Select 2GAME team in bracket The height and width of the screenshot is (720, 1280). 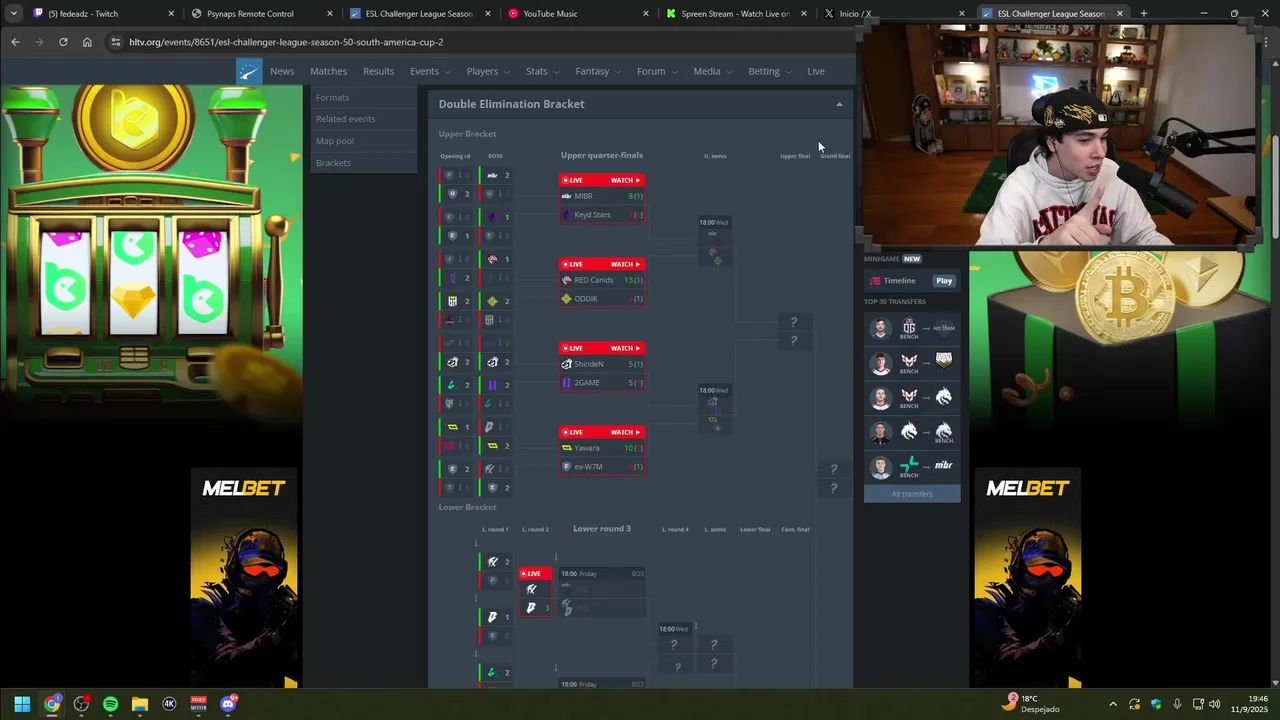(602, 383)
